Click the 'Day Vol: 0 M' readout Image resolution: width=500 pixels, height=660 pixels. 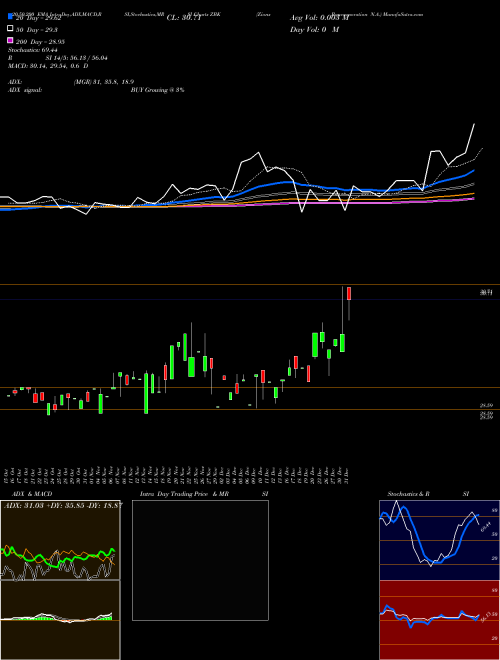click(x=314, y=29)
